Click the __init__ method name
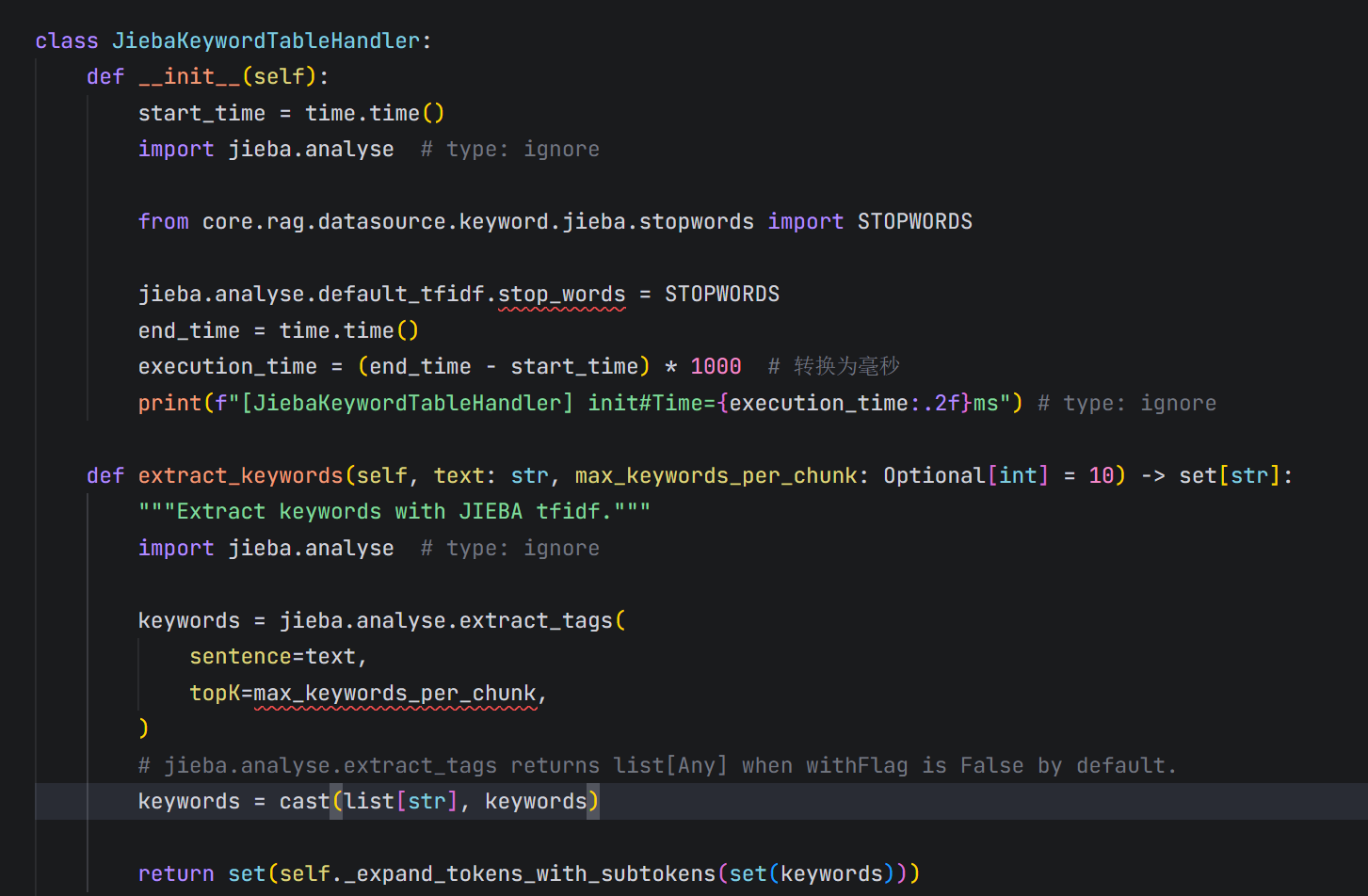 pyautogui.click(x=189, y=76)
